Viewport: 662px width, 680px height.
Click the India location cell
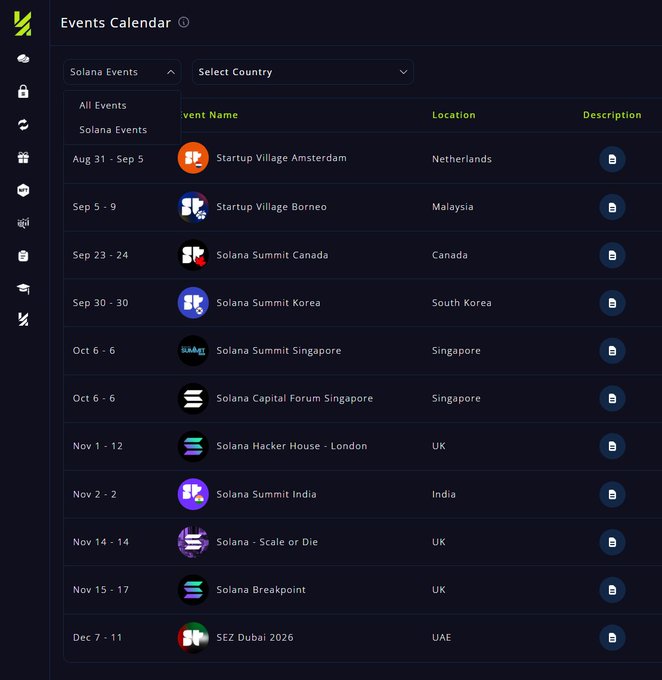[444, 494]
